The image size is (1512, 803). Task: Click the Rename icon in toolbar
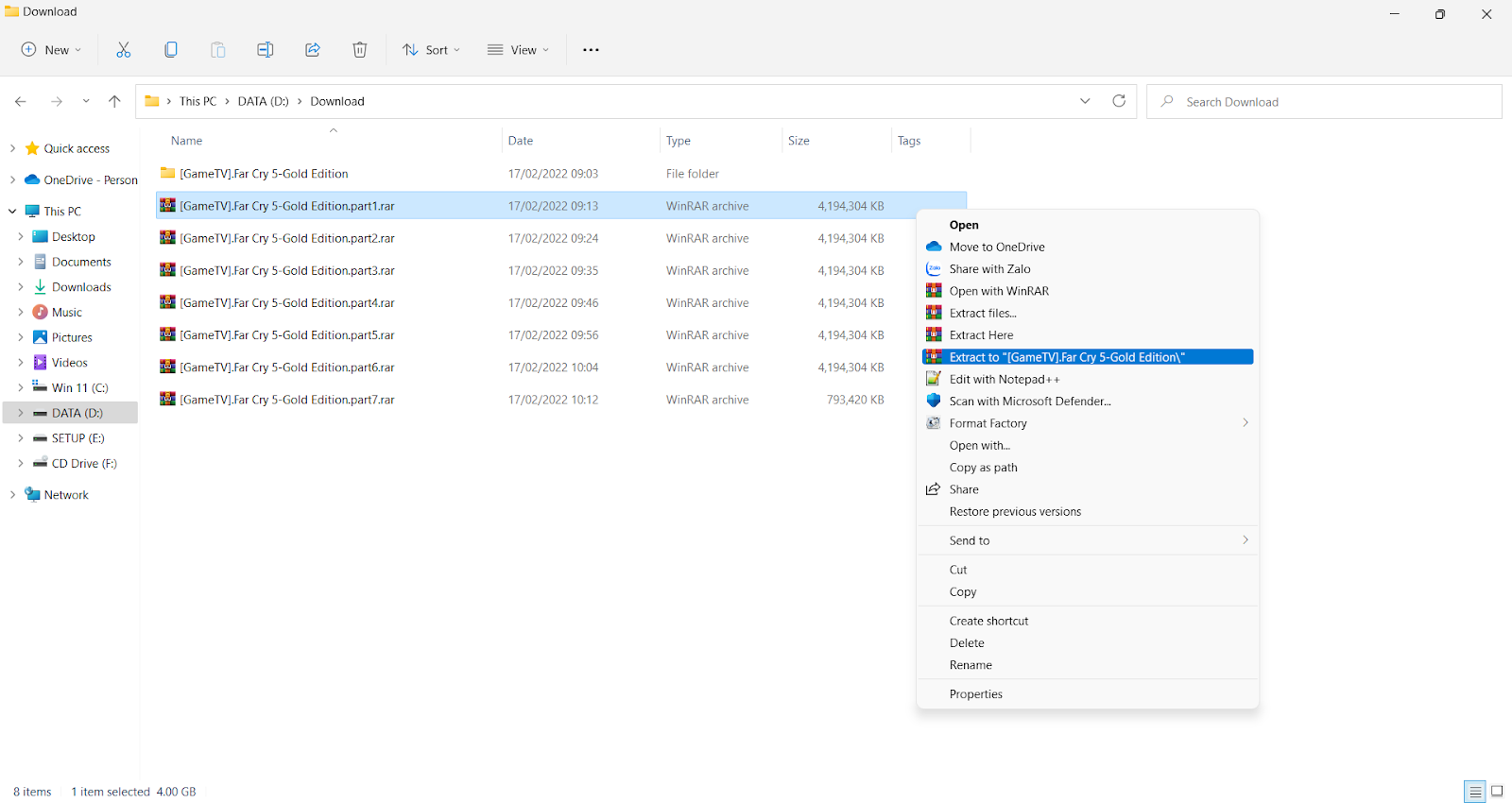pyautogui.click(x=266, y=50)
